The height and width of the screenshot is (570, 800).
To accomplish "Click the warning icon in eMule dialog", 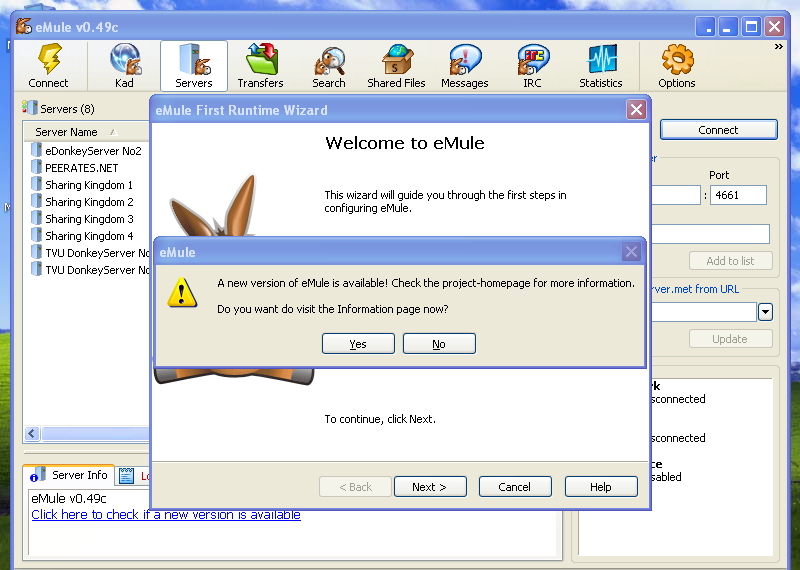I will (182, 292).
